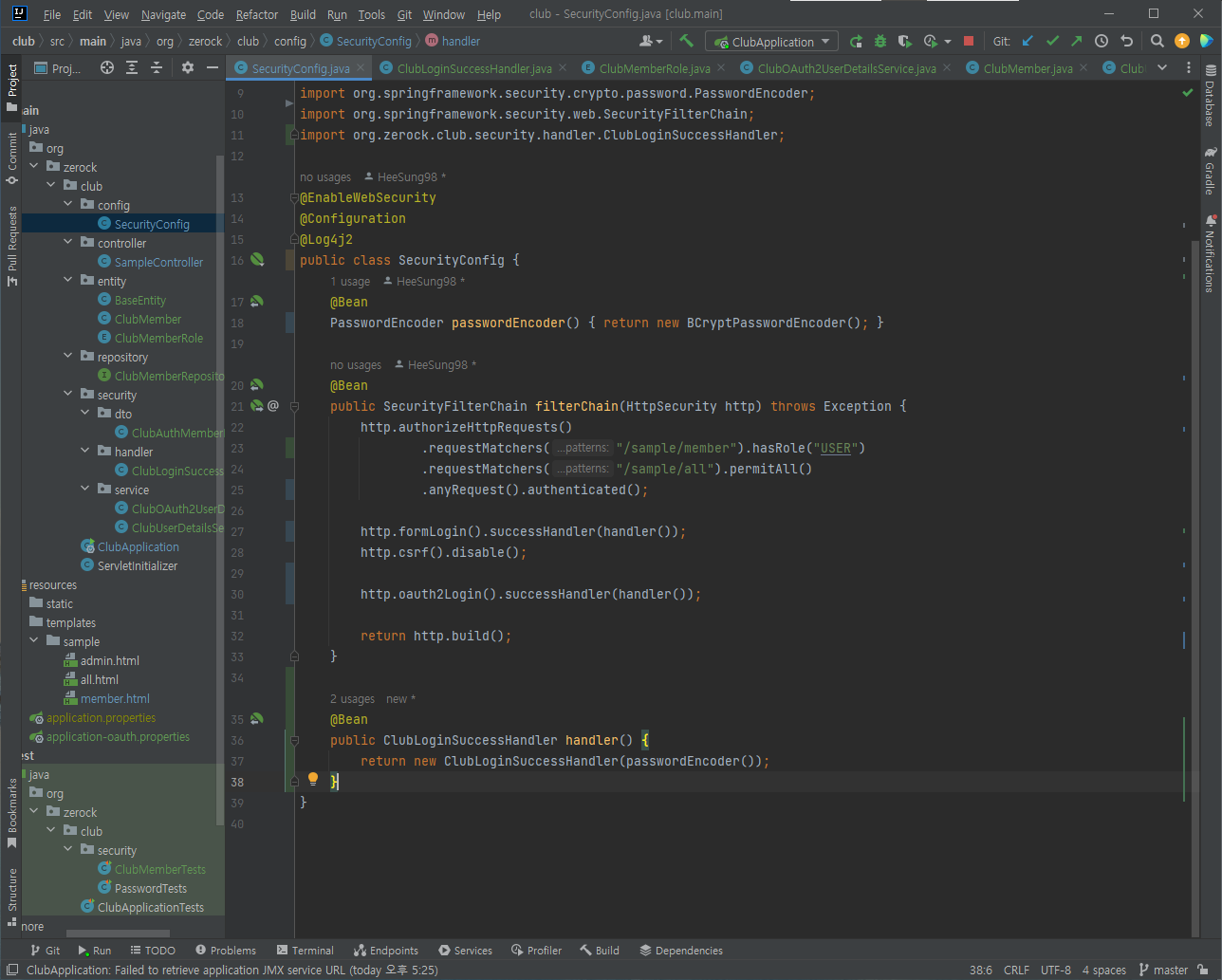The width and height of the screenshot is (1222, 980).
Task: Show hidden editor tabs dropdown chevron
Action: pyautogui.click(x=1162, y=67)
